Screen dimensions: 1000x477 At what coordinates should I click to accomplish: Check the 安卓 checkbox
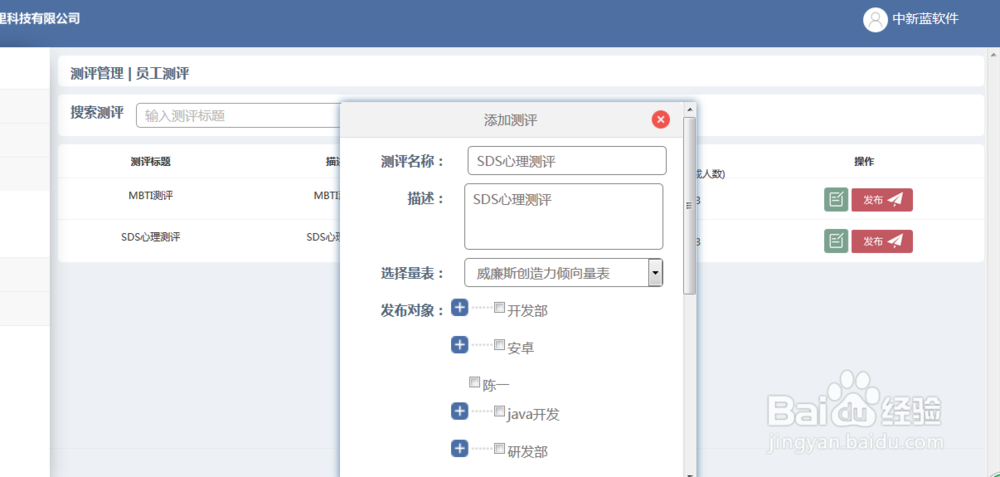coord(499,345)
